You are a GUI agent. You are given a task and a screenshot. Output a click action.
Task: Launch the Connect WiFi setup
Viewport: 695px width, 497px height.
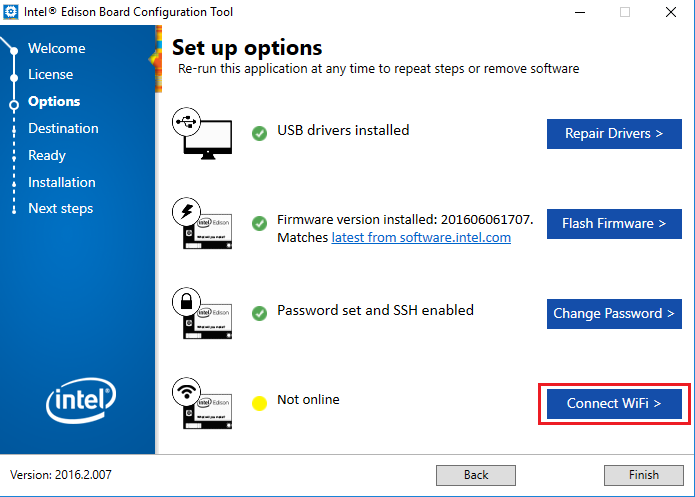[x=614, y=403]
